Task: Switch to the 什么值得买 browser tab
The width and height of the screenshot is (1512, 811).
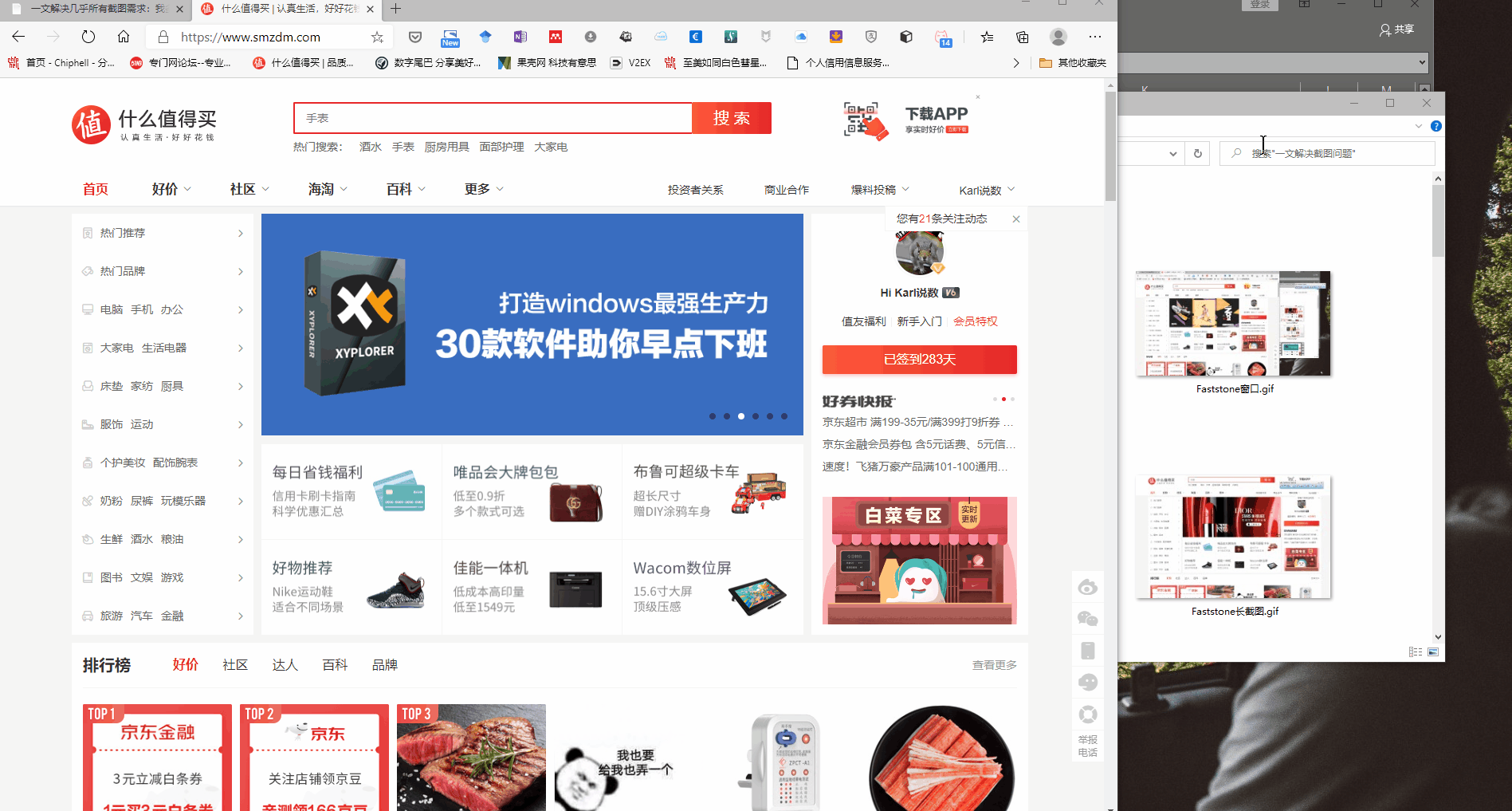Action: pos(287,9)
